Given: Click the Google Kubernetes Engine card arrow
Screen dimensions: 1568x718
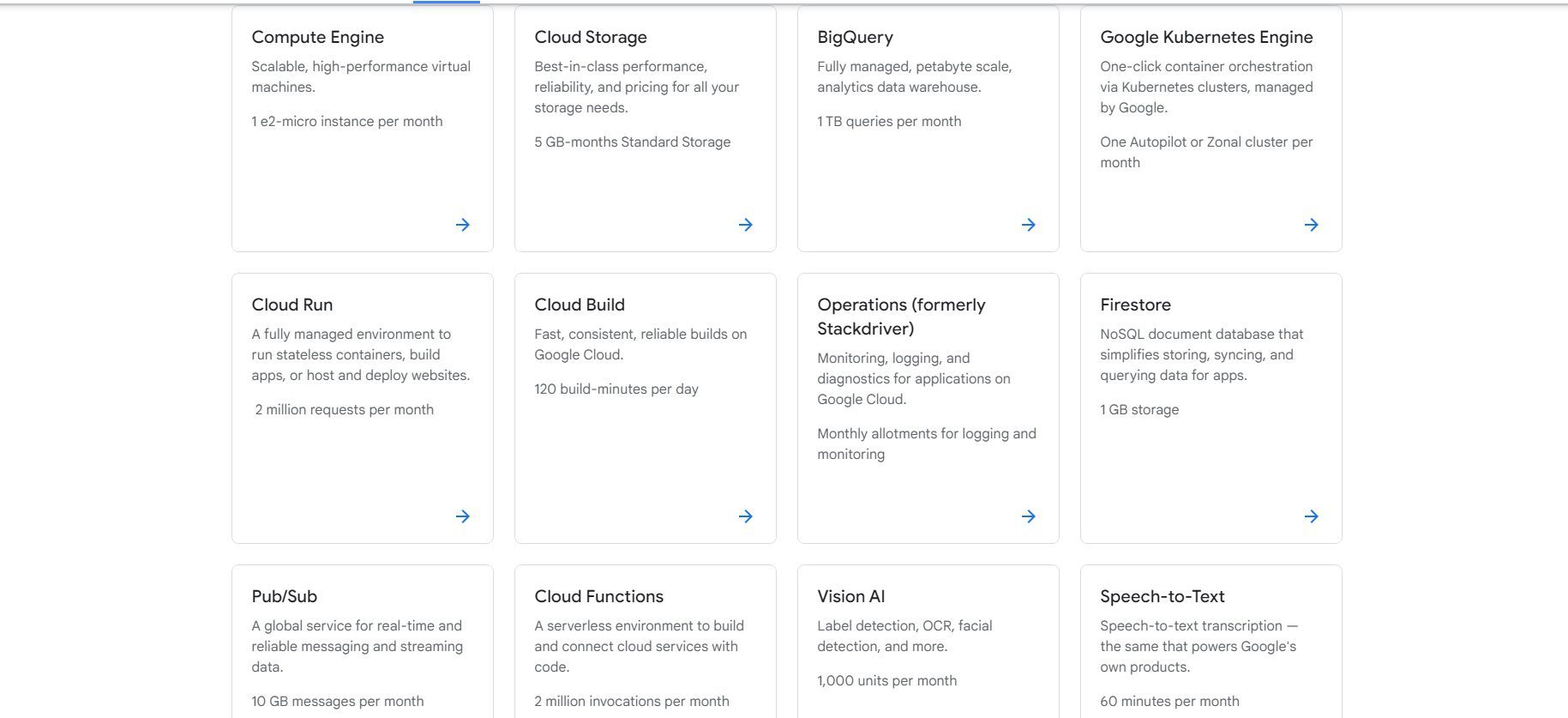Looking at the screenshot, I should (1312, 225).
